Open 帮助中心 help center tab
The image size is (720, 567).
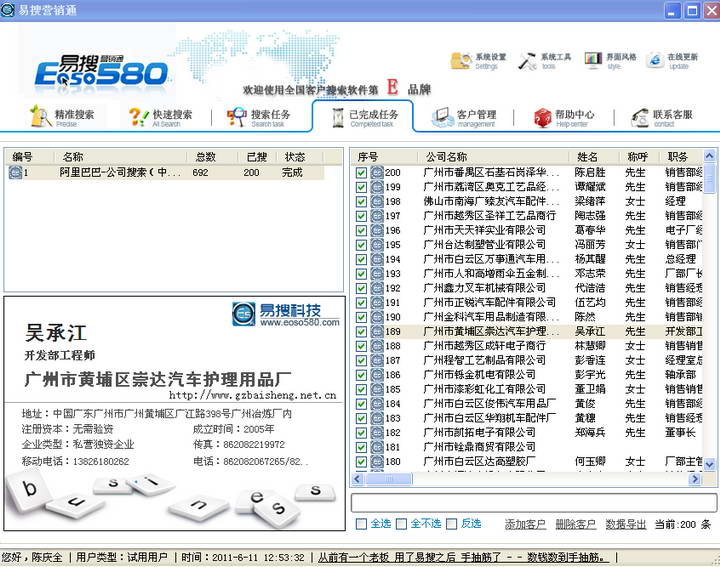(x=564, y=117)
